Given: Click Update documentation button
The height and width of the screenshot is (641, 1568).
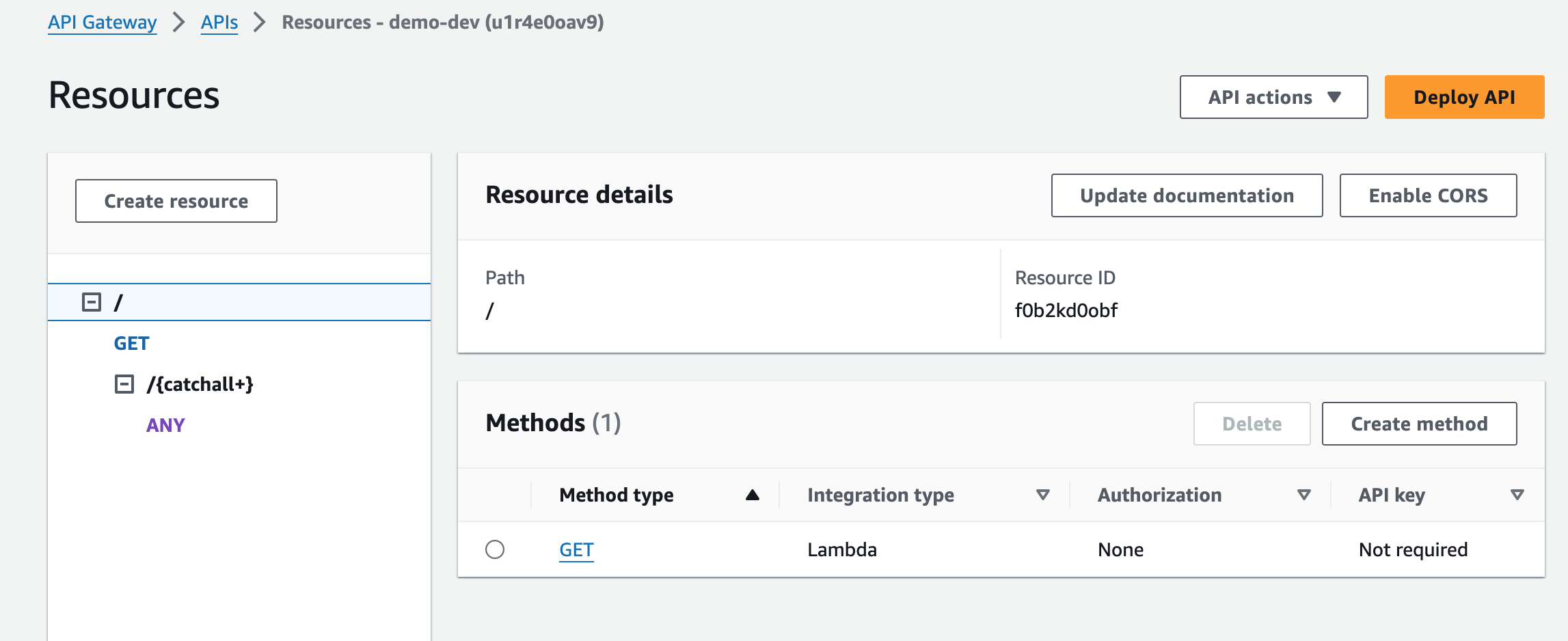Looking at the screenshot, I should tap(1187, 195).
